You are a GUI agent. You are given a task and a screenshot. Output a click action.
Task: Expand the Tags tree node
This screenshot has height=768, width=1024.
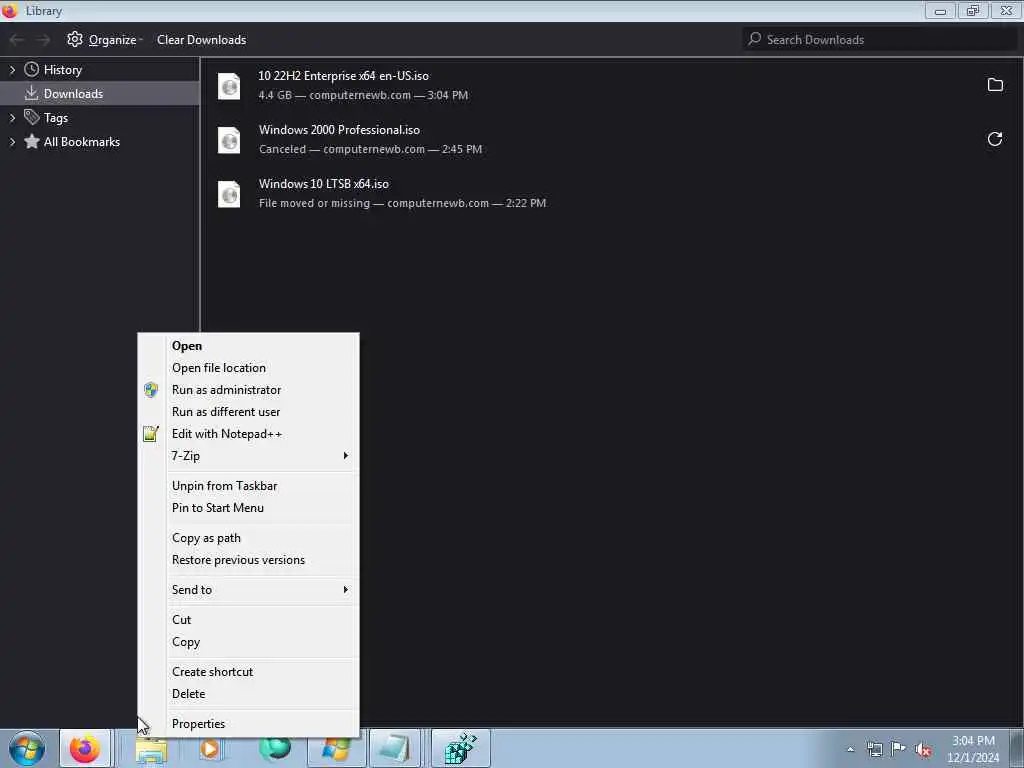tap(12, 118)
